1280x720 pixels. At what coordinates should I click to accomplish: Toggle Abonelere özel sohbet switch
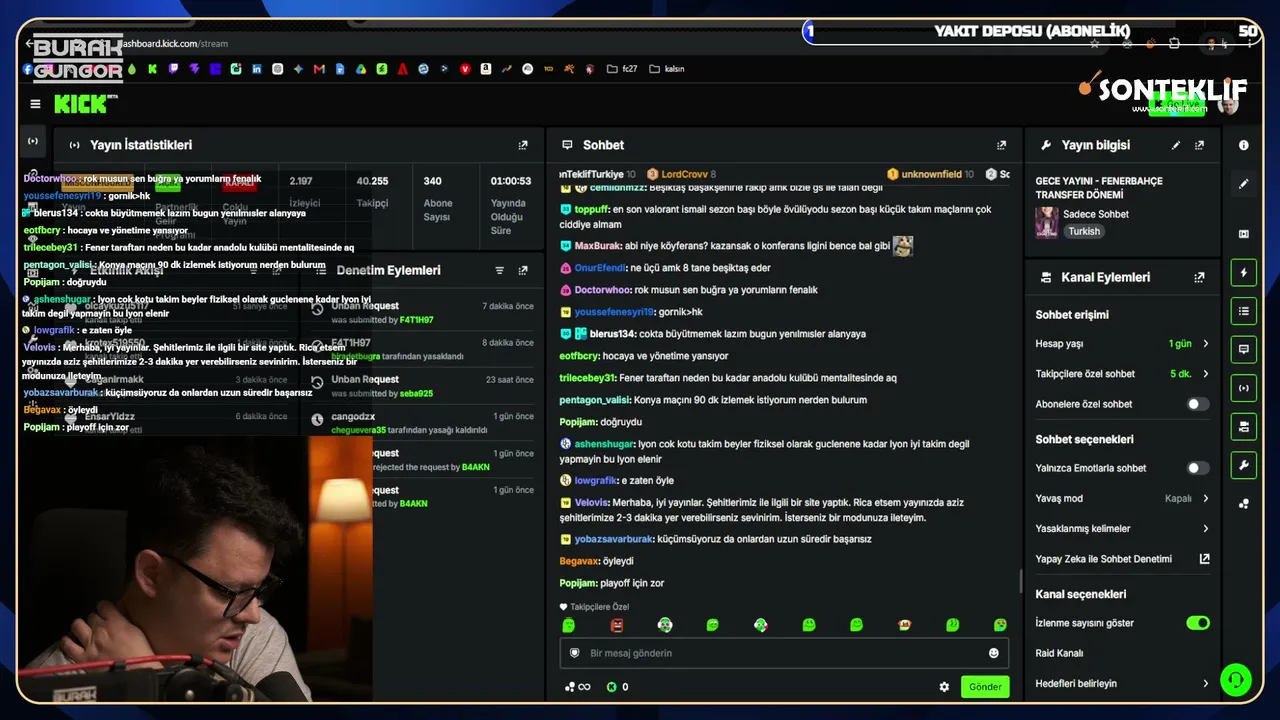(x=1197, y=404)
